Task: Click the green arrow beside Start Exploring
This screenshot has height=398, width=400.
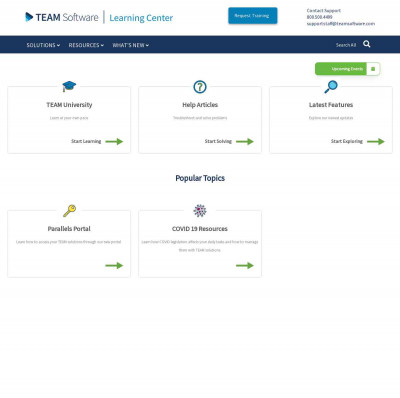Action: 376,142
